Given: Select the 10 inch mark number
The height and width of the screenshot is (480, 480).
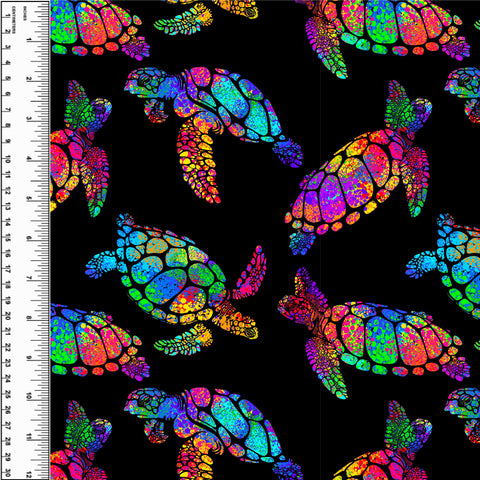Looking at the screenshot, I should tap(29, 396).
